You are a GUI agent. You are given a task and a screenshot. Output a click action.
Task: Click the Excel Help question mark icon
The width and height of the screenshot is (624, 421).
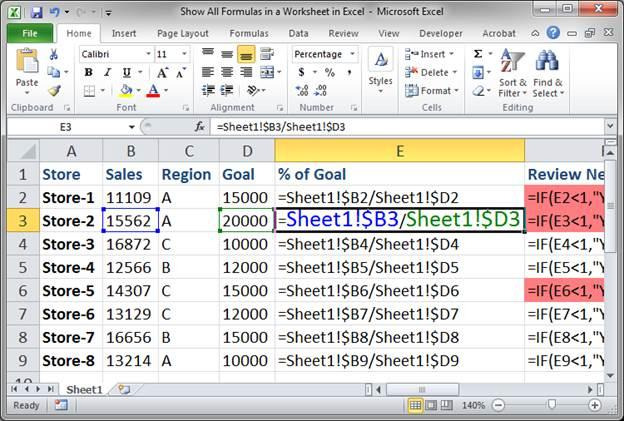[x=553, y=33]
